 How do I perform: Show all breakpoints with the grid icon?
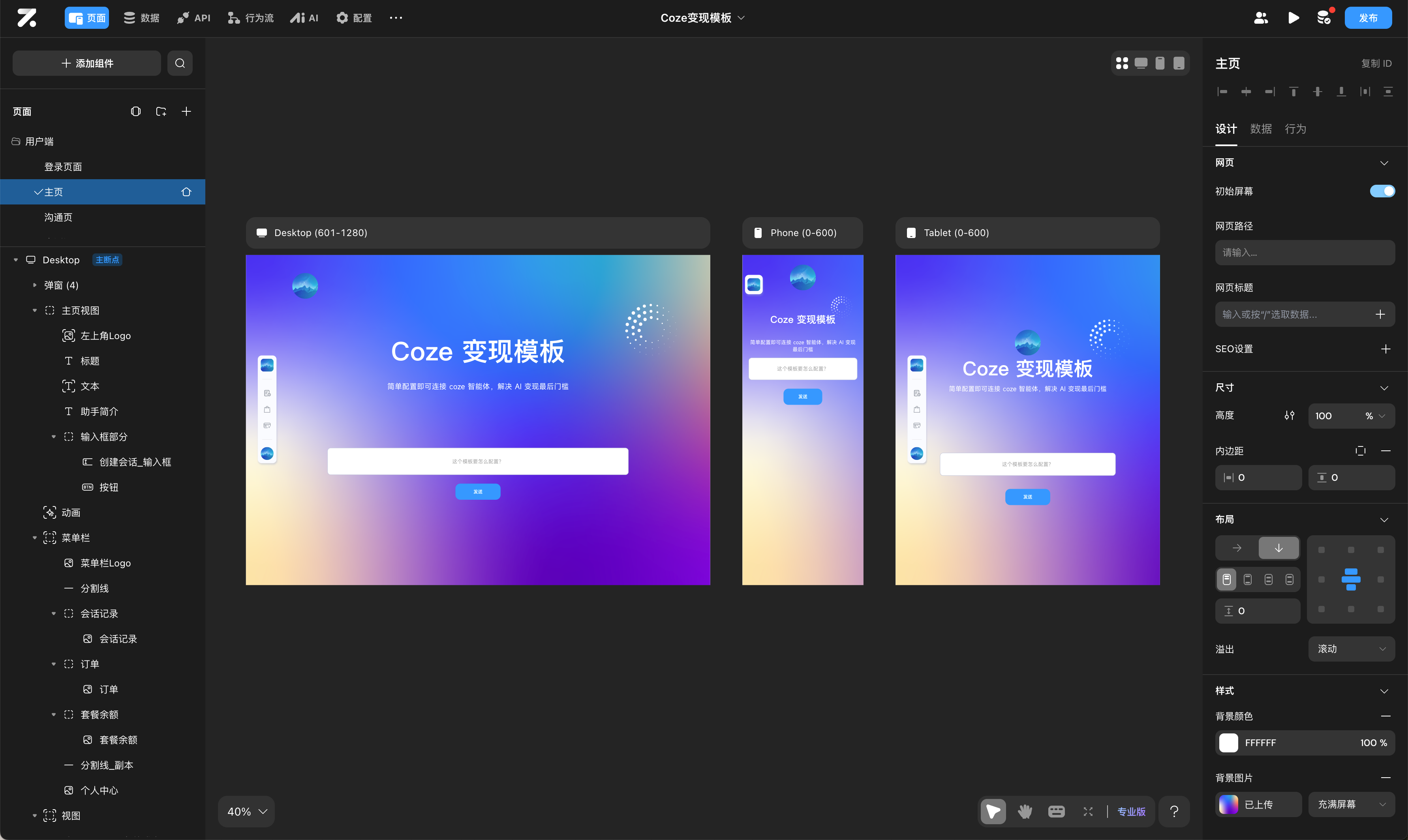1121,63
